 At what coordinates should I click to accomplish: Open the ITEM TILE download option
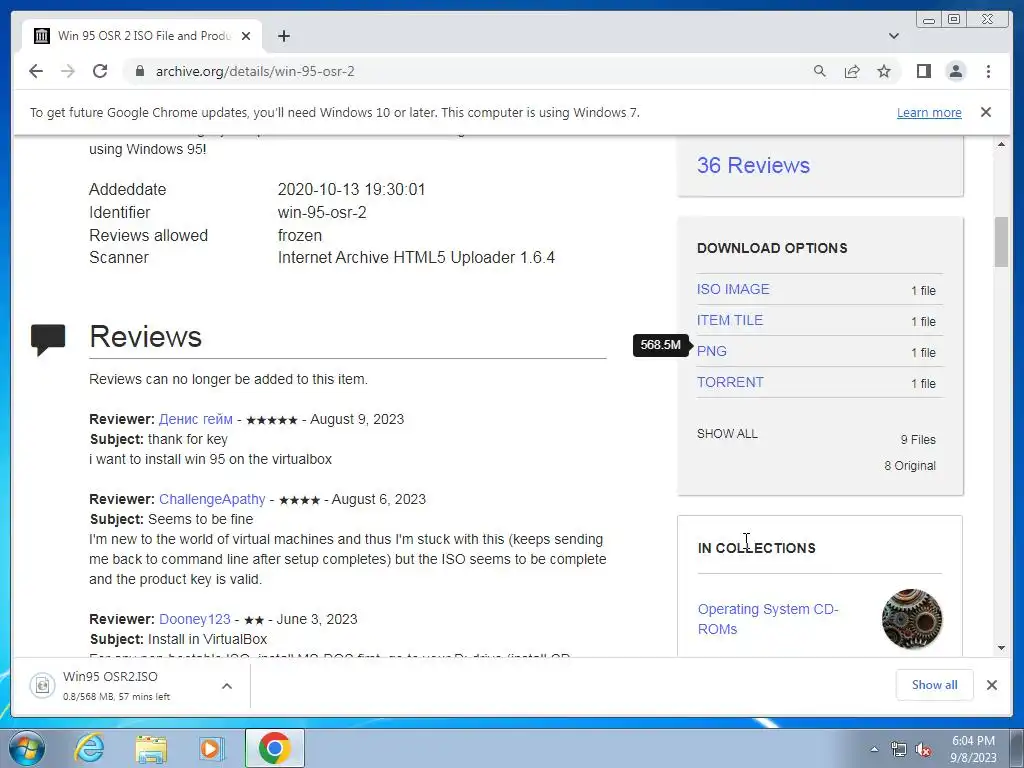(729, 320)
